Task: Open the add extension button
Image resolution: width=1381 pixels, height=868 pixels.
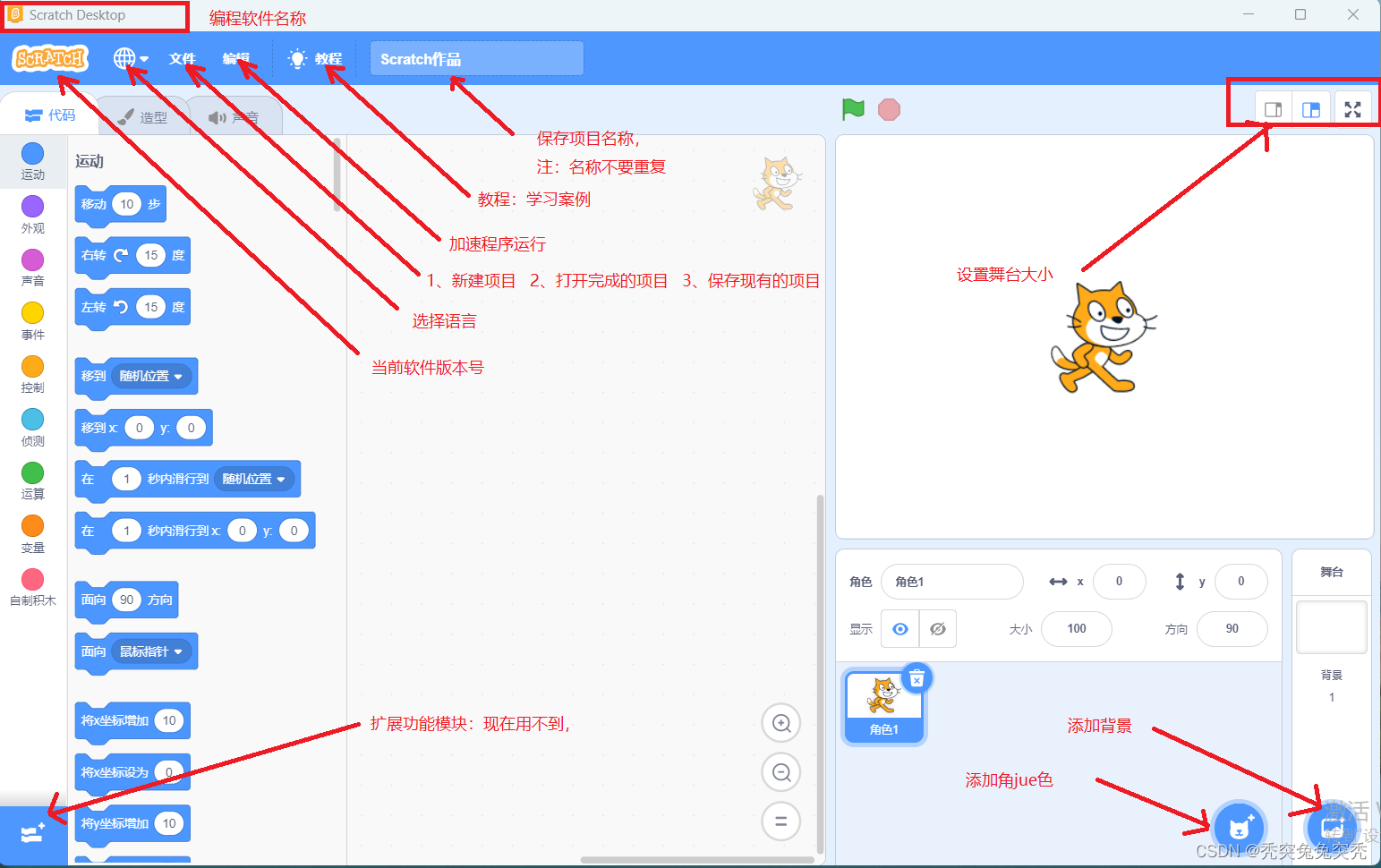Action: point(33,833)
